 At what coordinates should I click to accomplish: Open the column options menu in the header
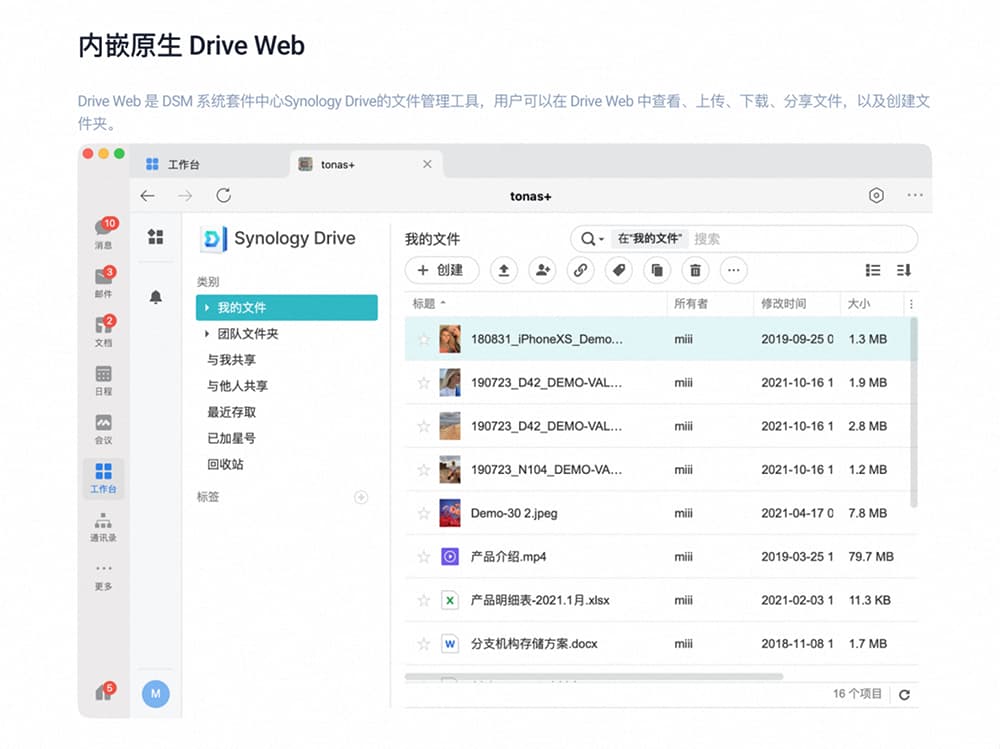tap(911, 304)
